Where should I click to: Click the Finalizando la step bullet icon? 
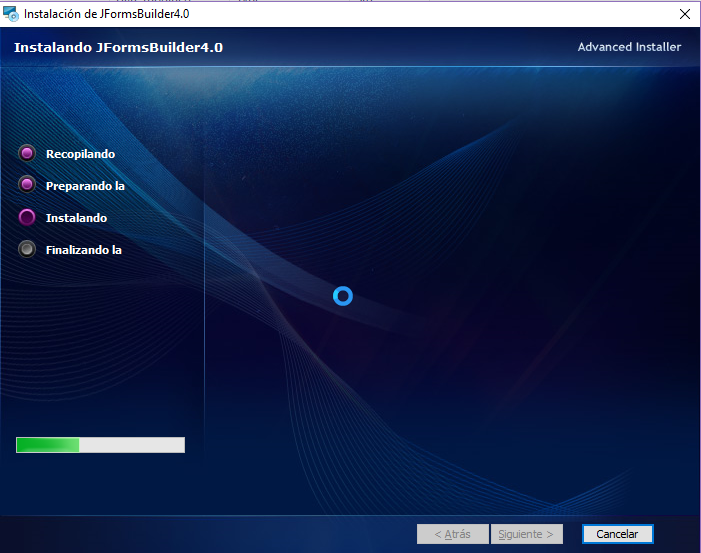click(27, 249)
